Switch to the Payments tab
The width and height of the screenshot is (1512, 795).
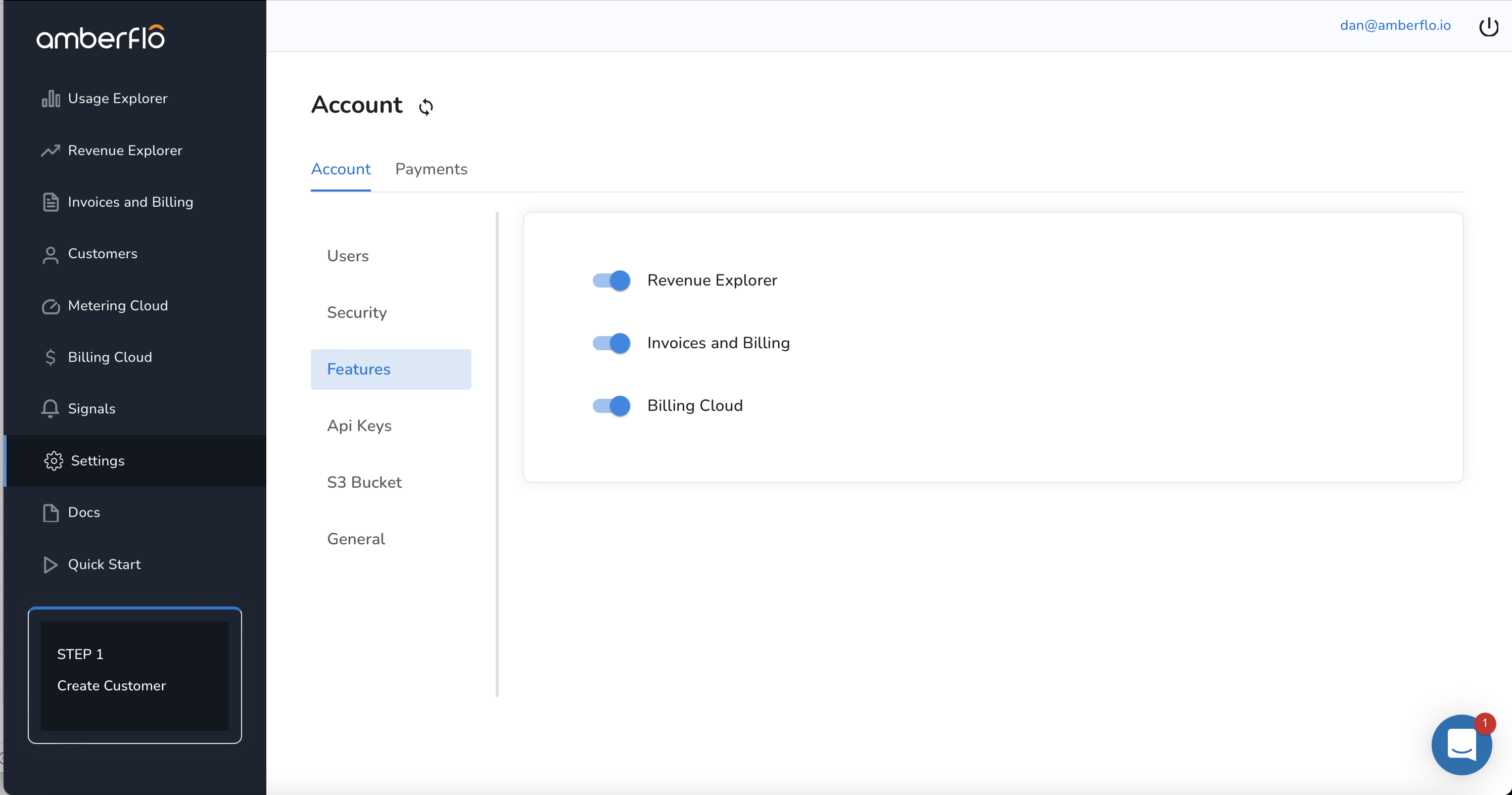pos(431,169)
